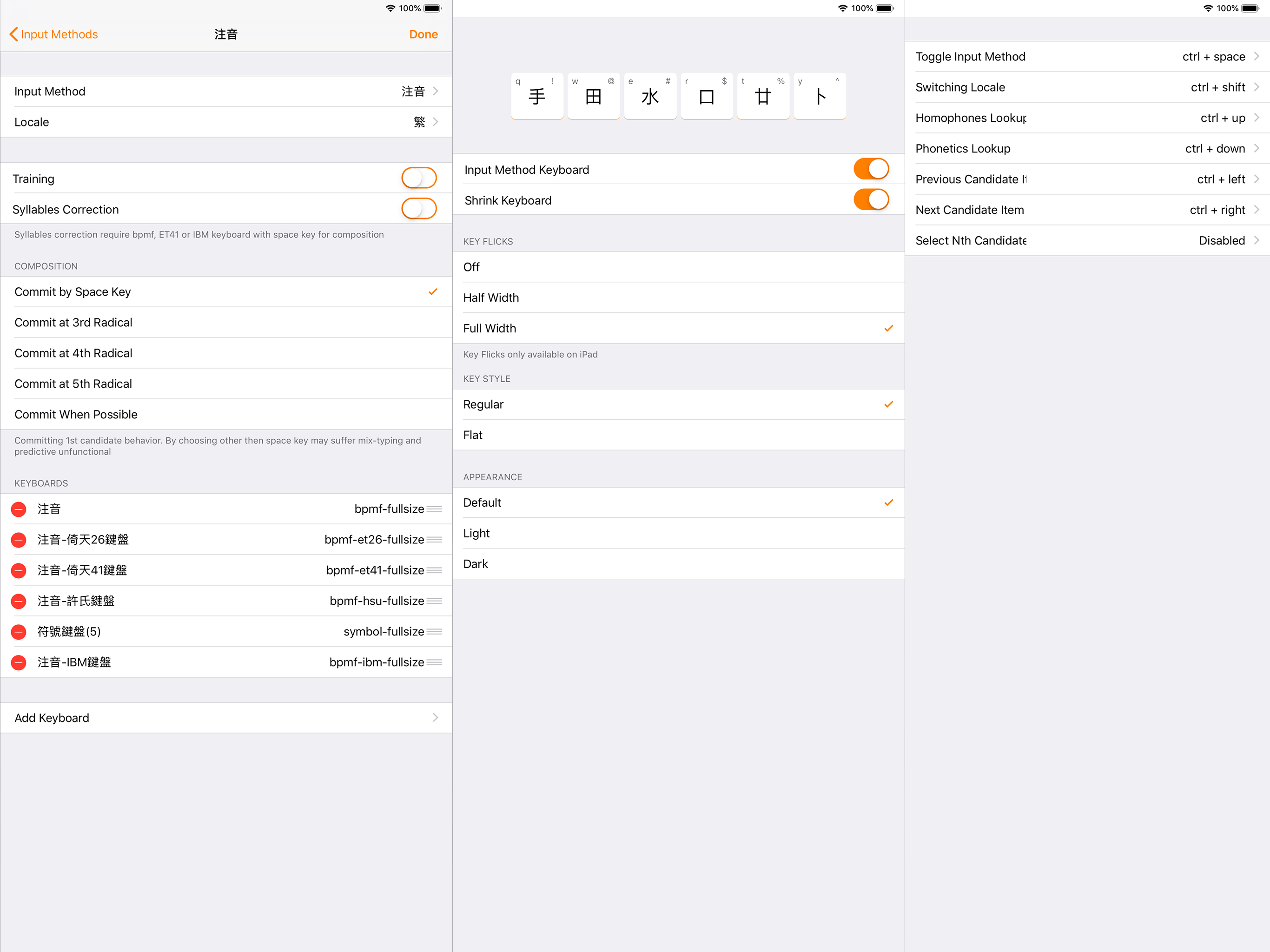Screen dimensions: 1270x952
Task: Tap the 口 preview key
Action: click(x=707, y=96)
